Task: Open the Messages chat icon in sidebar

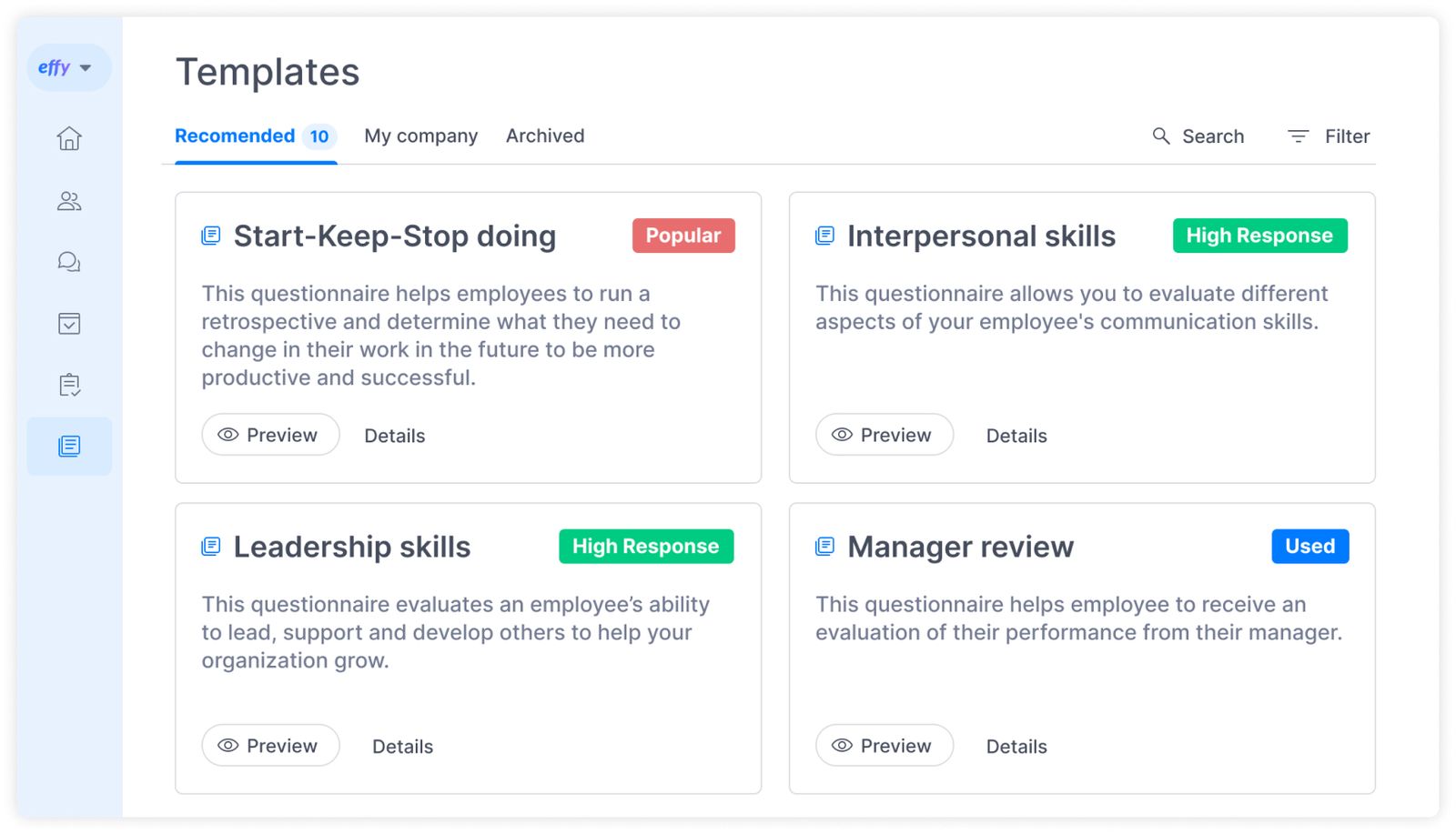Action: (69, 262)
